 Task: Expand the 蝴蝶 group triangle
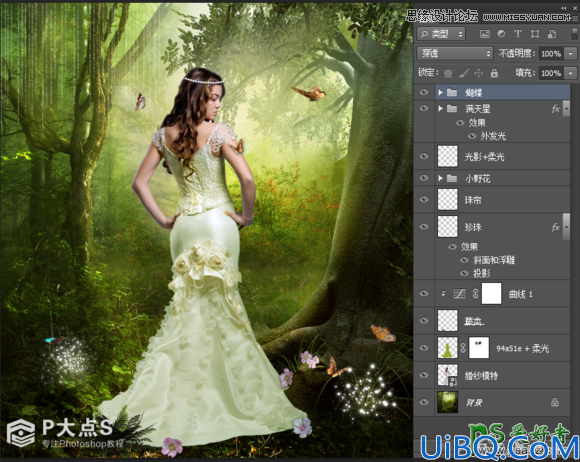[x=440, y=92]
